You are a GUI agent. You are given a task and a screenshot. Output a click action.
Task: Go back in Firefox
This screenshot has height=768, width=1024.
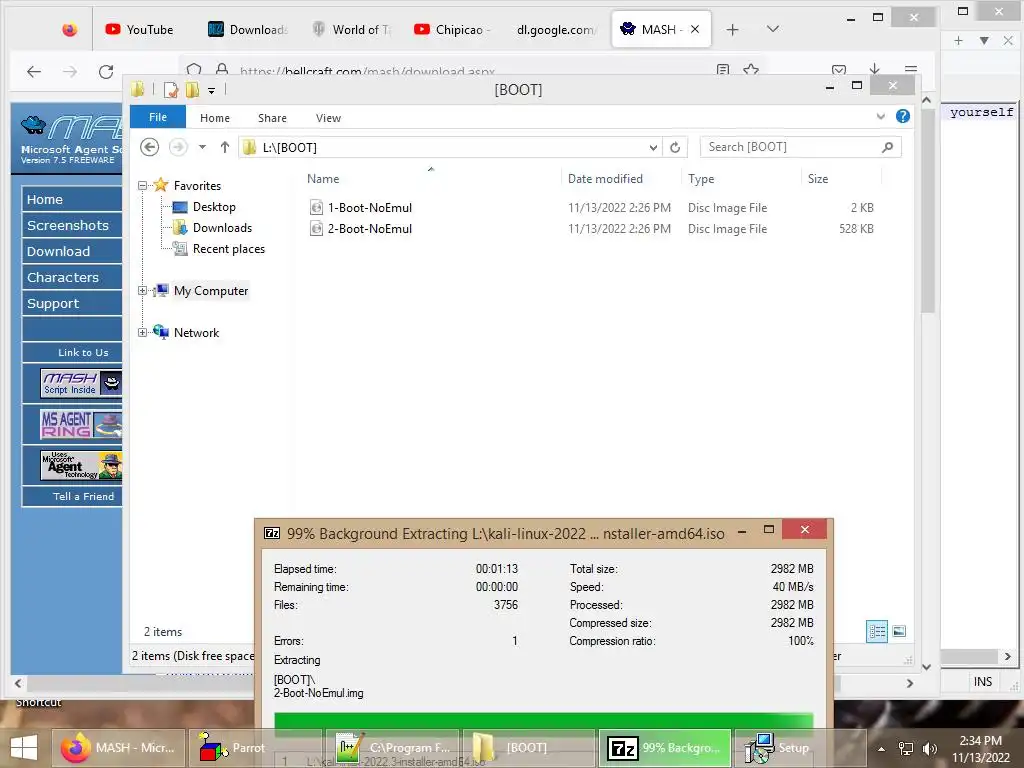[34, 72]
